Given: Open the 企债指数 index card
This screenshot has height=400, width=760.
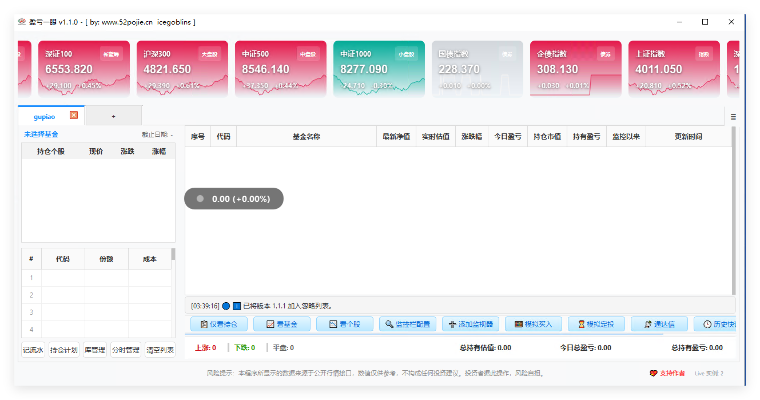Looking at the screenshot, I should click(x=576, y=69).
